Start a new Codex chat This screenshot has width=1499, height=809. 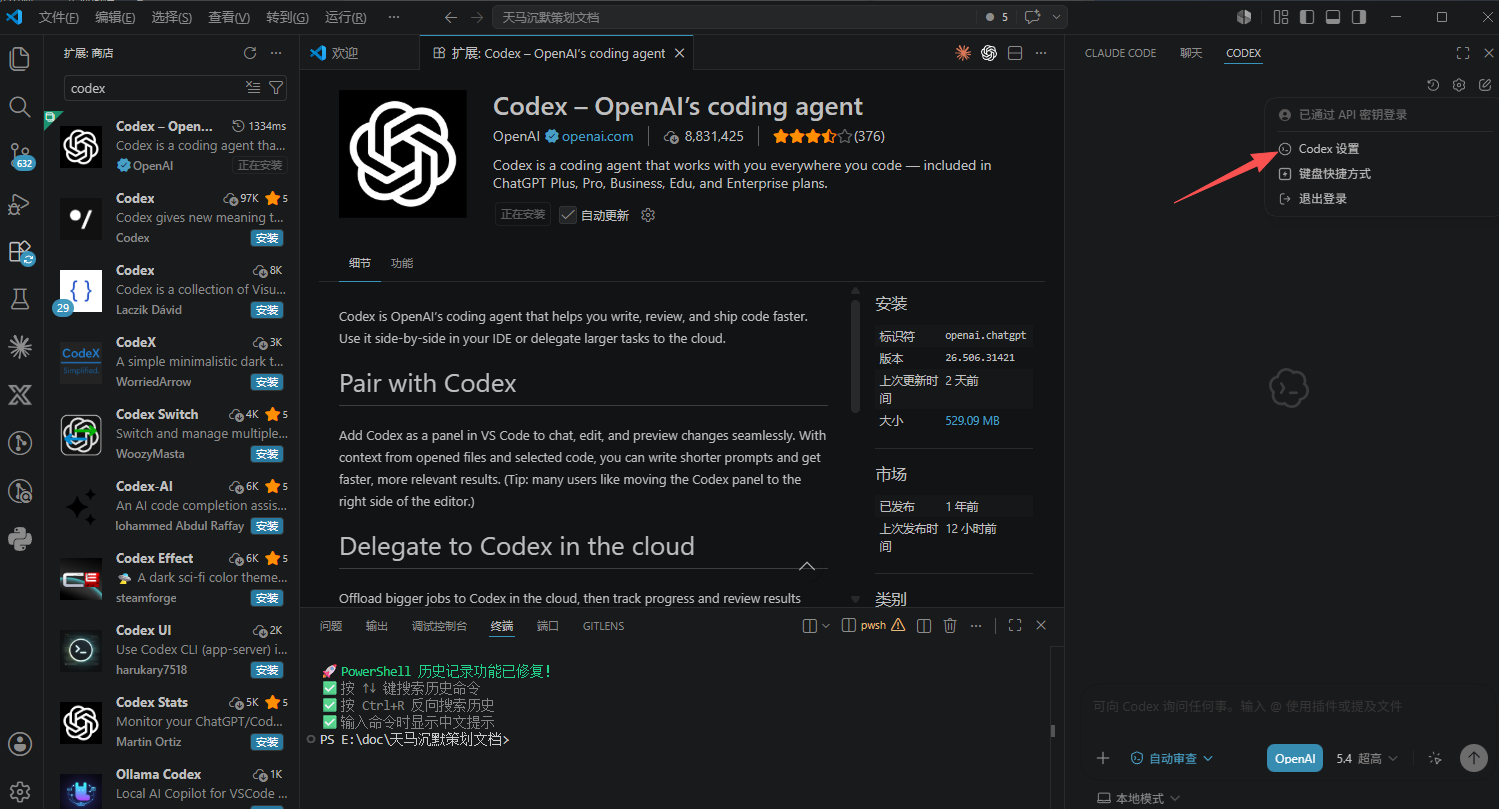(x=1485, y=85)
